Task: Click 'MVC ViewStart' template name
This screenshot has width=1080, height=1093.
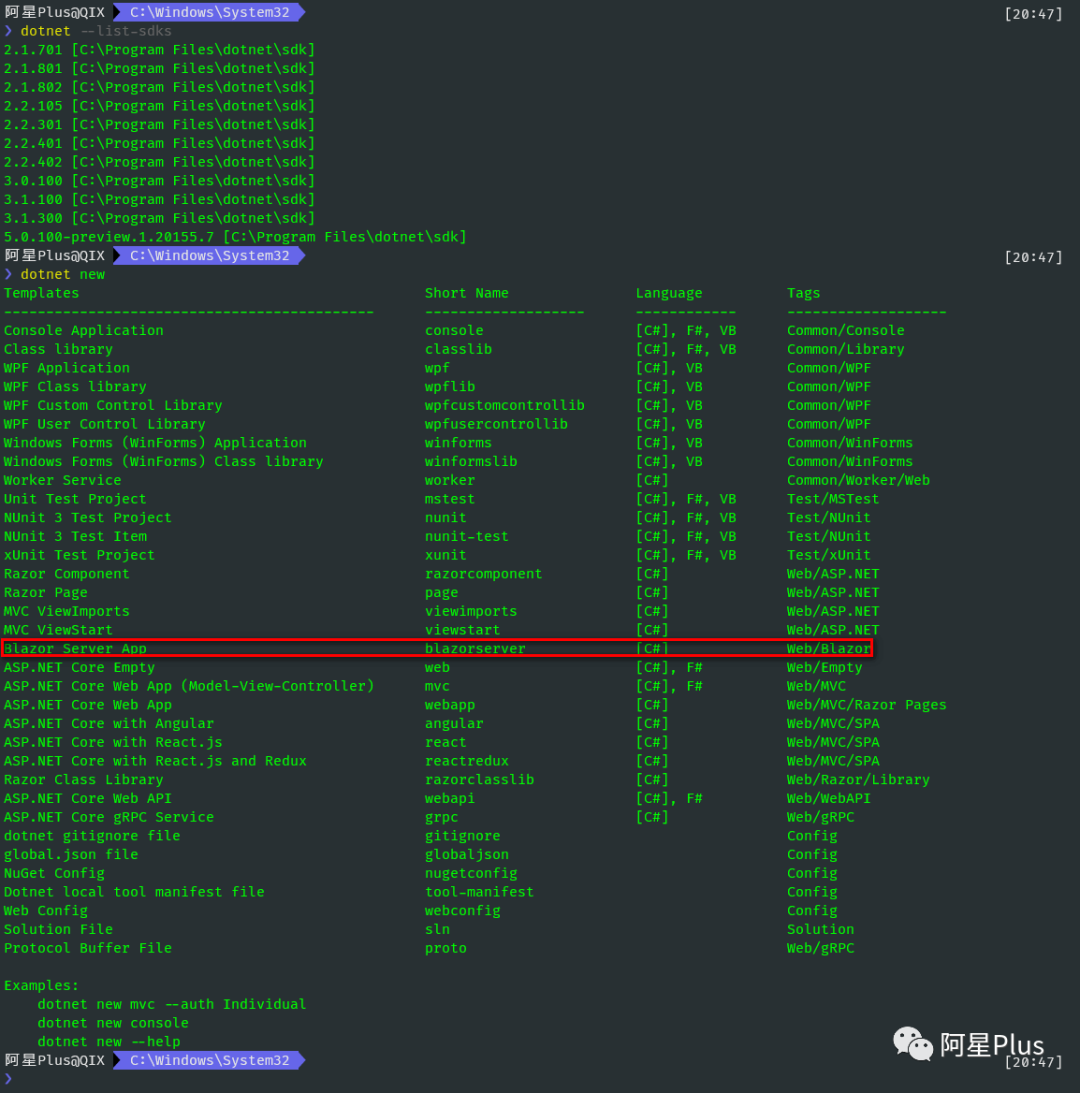Action: (x=58, y=630)
